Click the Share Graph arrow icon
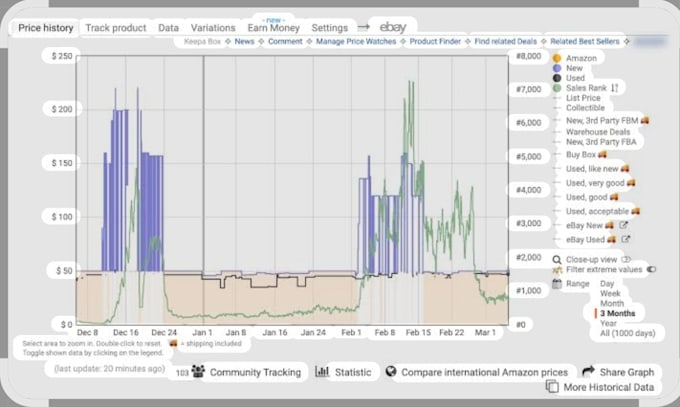This screenshot has width=680, height=407. (x=588, y=371)
